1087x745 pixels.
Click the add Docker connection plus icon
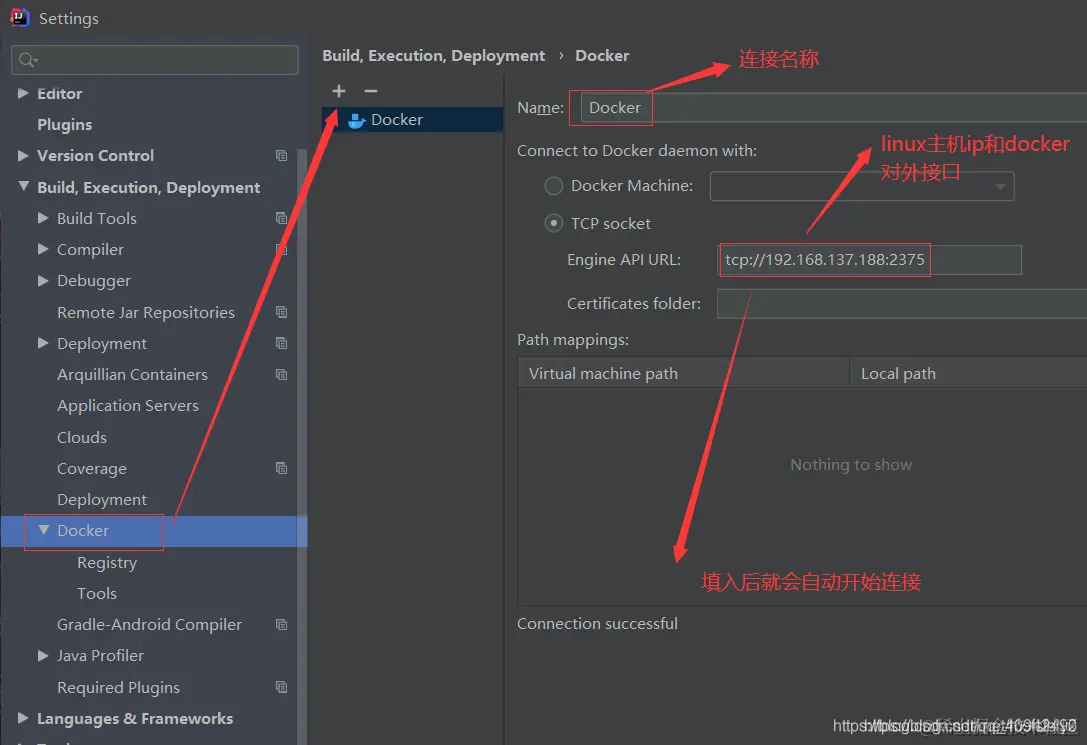pyautogui.click(x=339, y=91)
